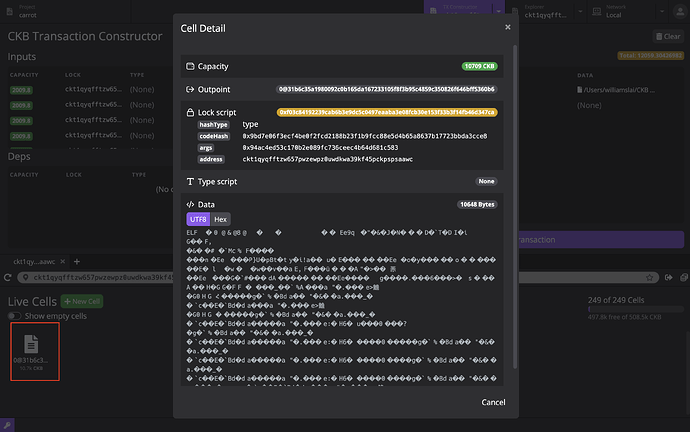Switch data view to Hex
The image size is (690, 432).
pyautogui.click(x=220, y=219)
